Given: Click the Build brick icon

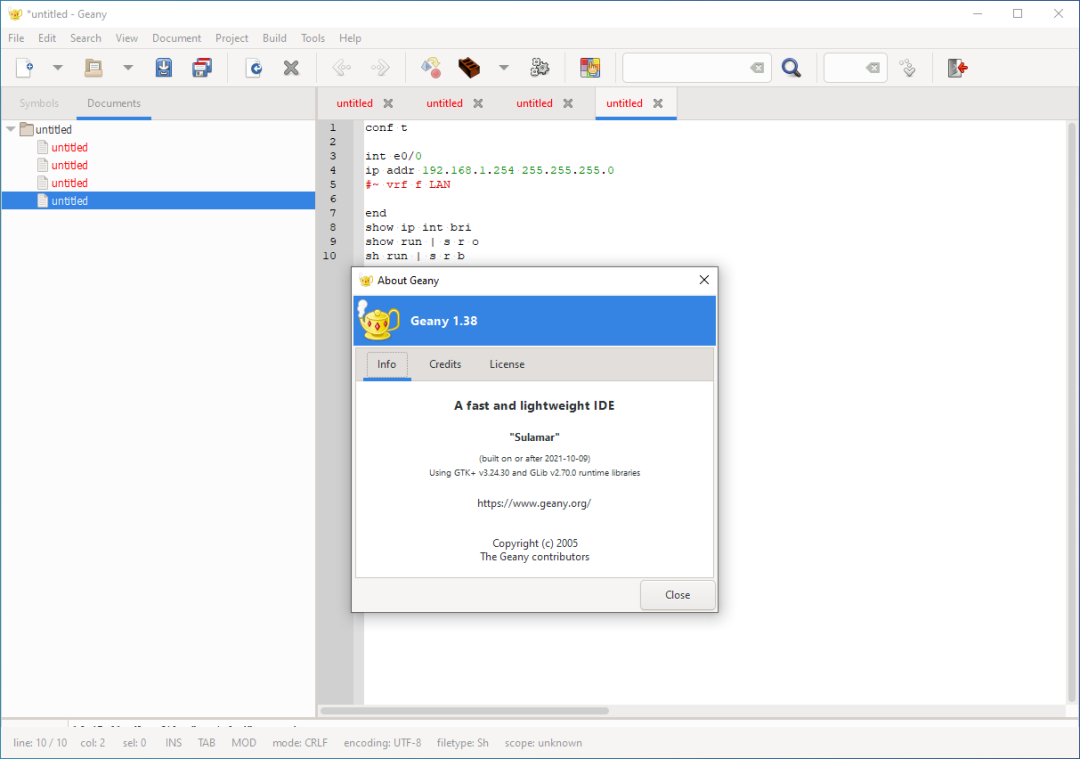Looking at the screenshot, I should point(469,67).
